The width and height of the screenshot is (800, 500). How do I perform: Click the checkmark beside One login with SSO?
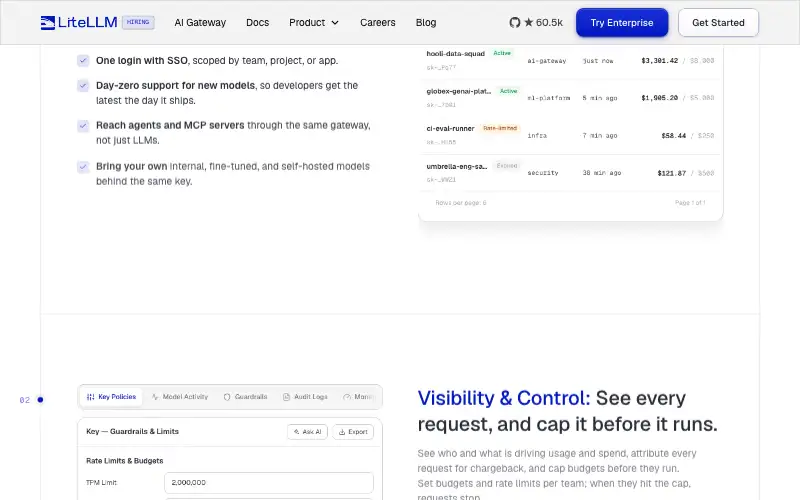pyautogui.click(x=83, y=60)
